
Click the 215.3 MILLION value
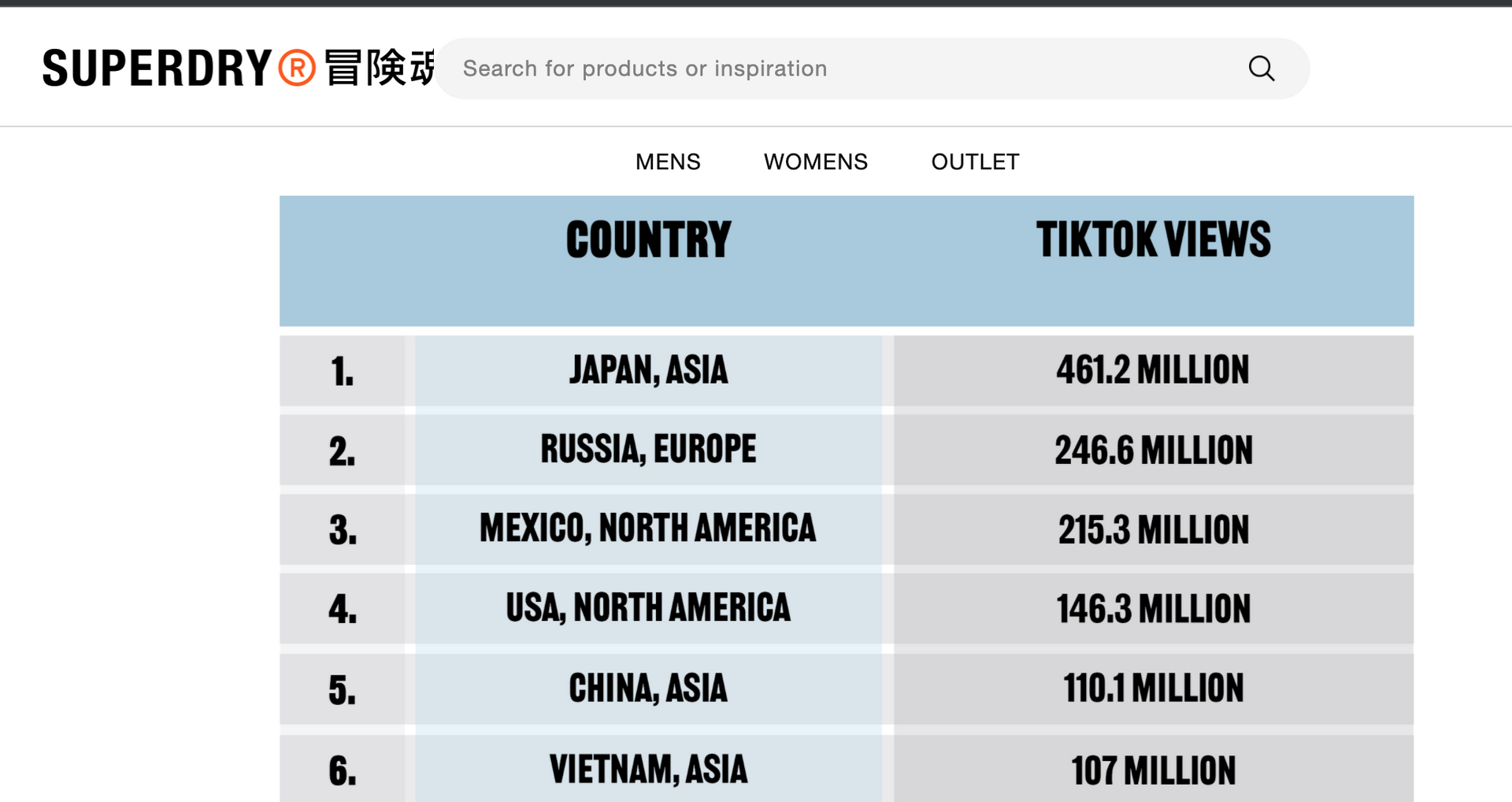click(1154, 529)
